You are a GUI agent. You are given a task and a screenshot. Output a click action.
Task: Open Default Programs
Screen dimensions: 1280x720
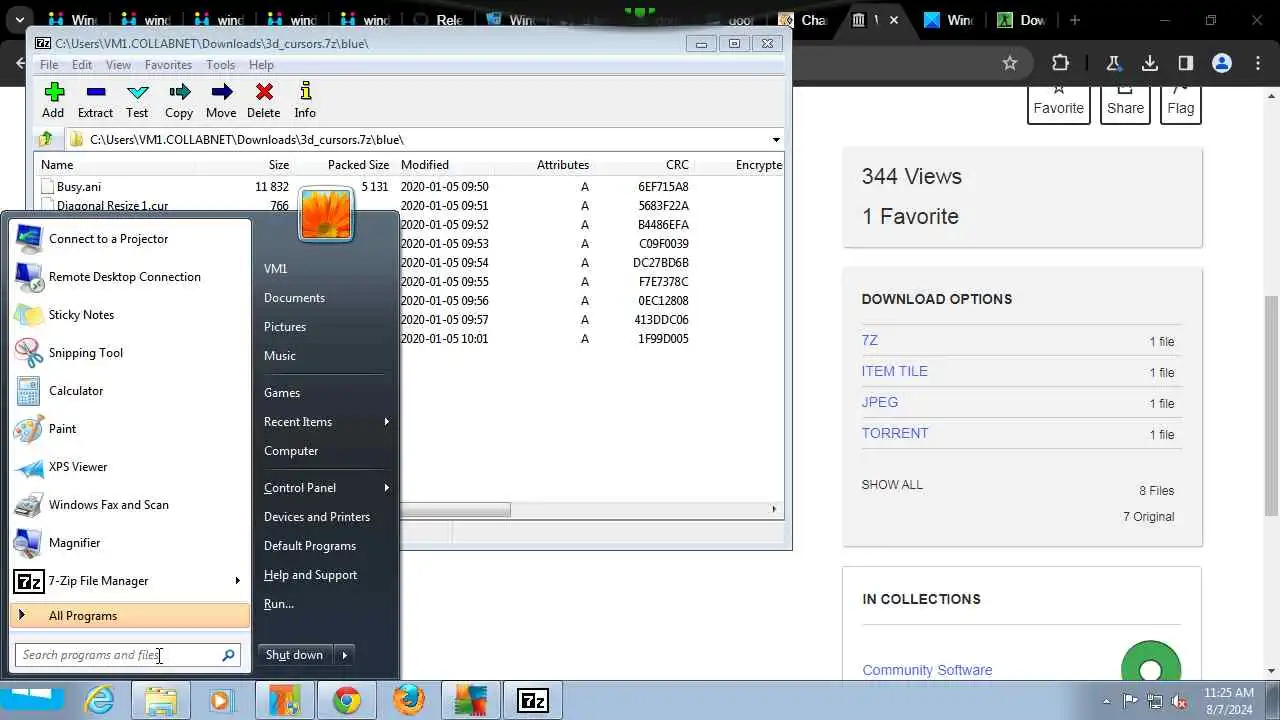click(x=310, y=546)
